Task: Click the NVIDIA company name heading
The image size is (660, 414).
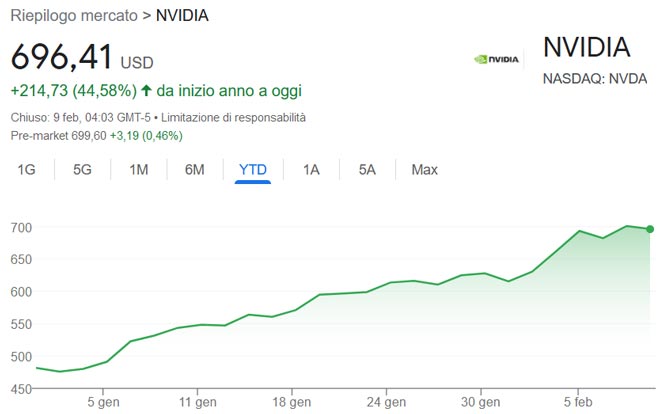Action: 586,47
